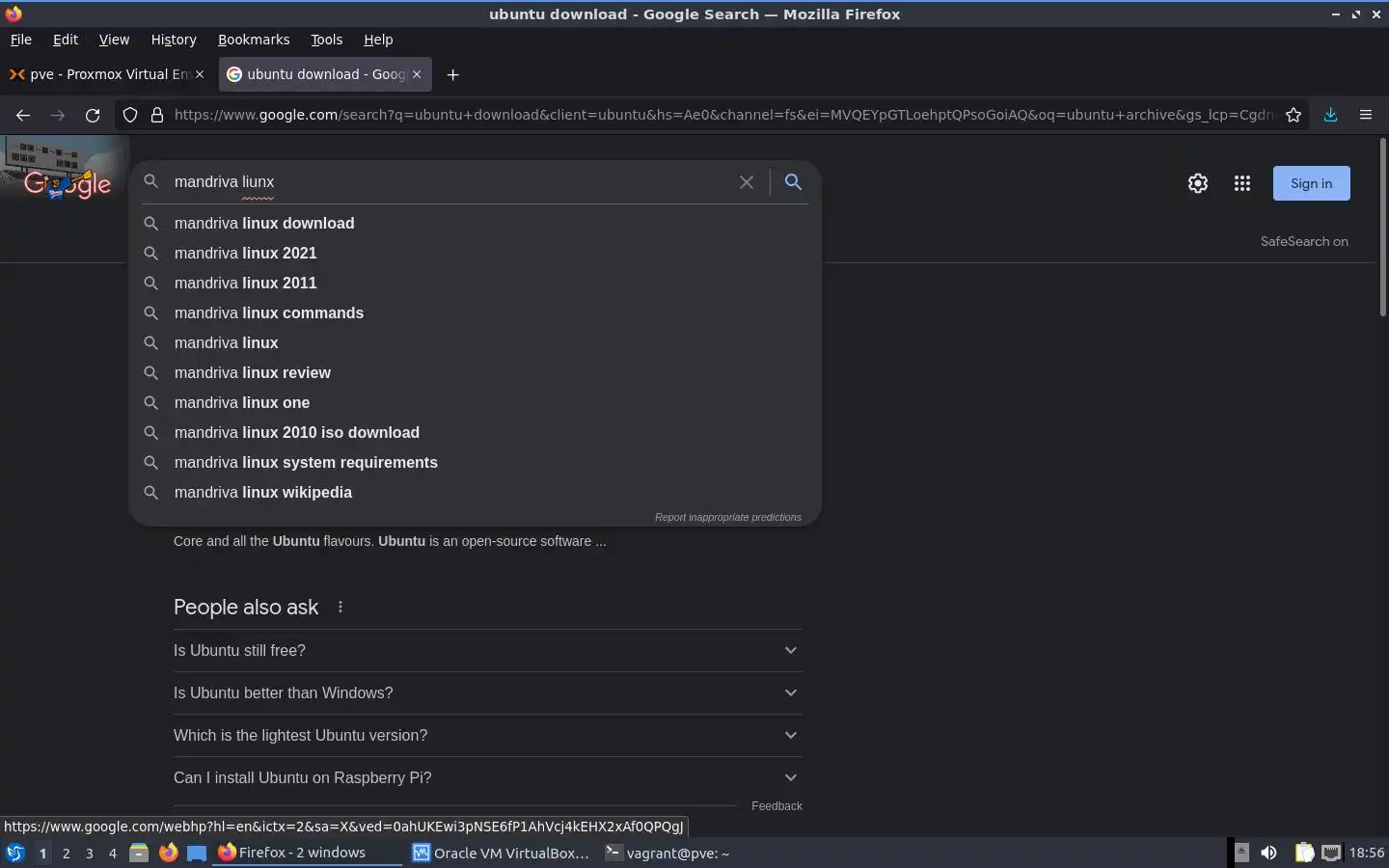Click the show desktop icon in taskbar
Image resolution: width=1389 pixels, height=868 pixels.
coord(197,853)
